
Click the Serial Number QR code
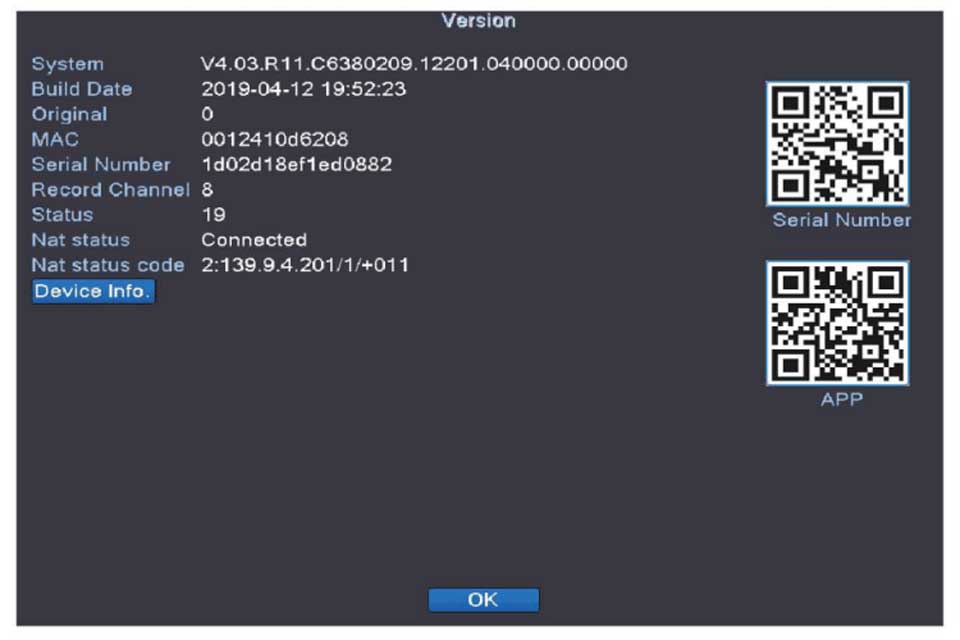[837, 144]
